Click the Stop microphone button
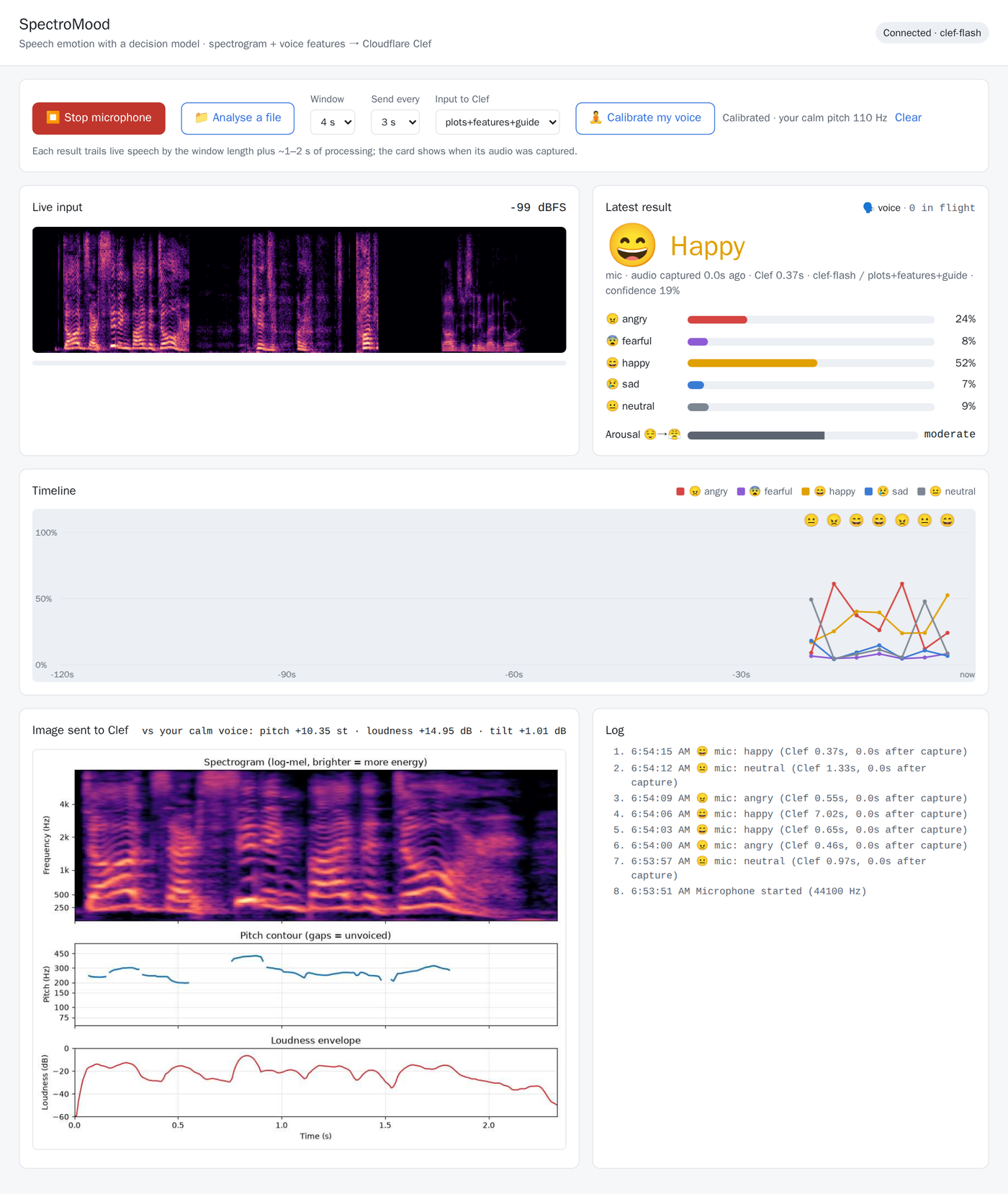 coord(99,118)
